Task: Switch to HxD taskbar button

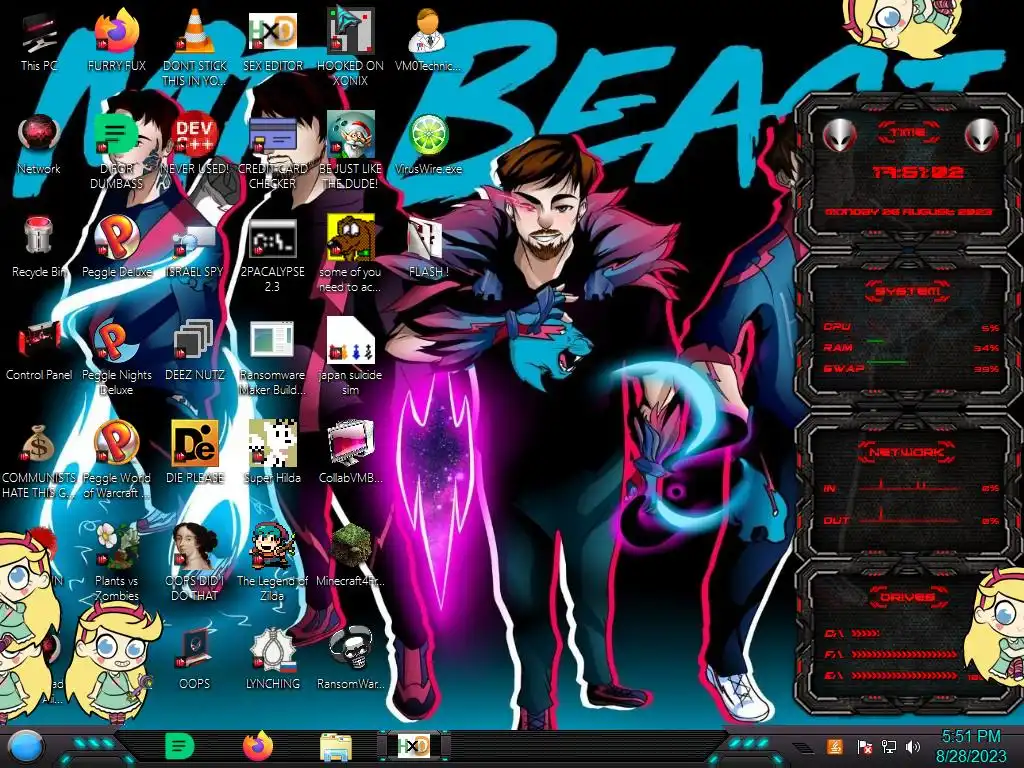Action: 414,746
